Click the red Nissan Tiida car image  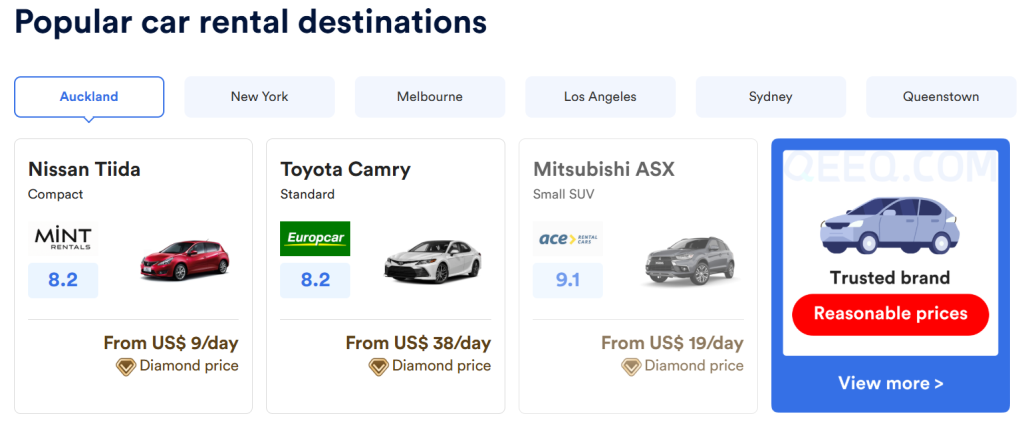pyautogui.click(x=184, y=261)
